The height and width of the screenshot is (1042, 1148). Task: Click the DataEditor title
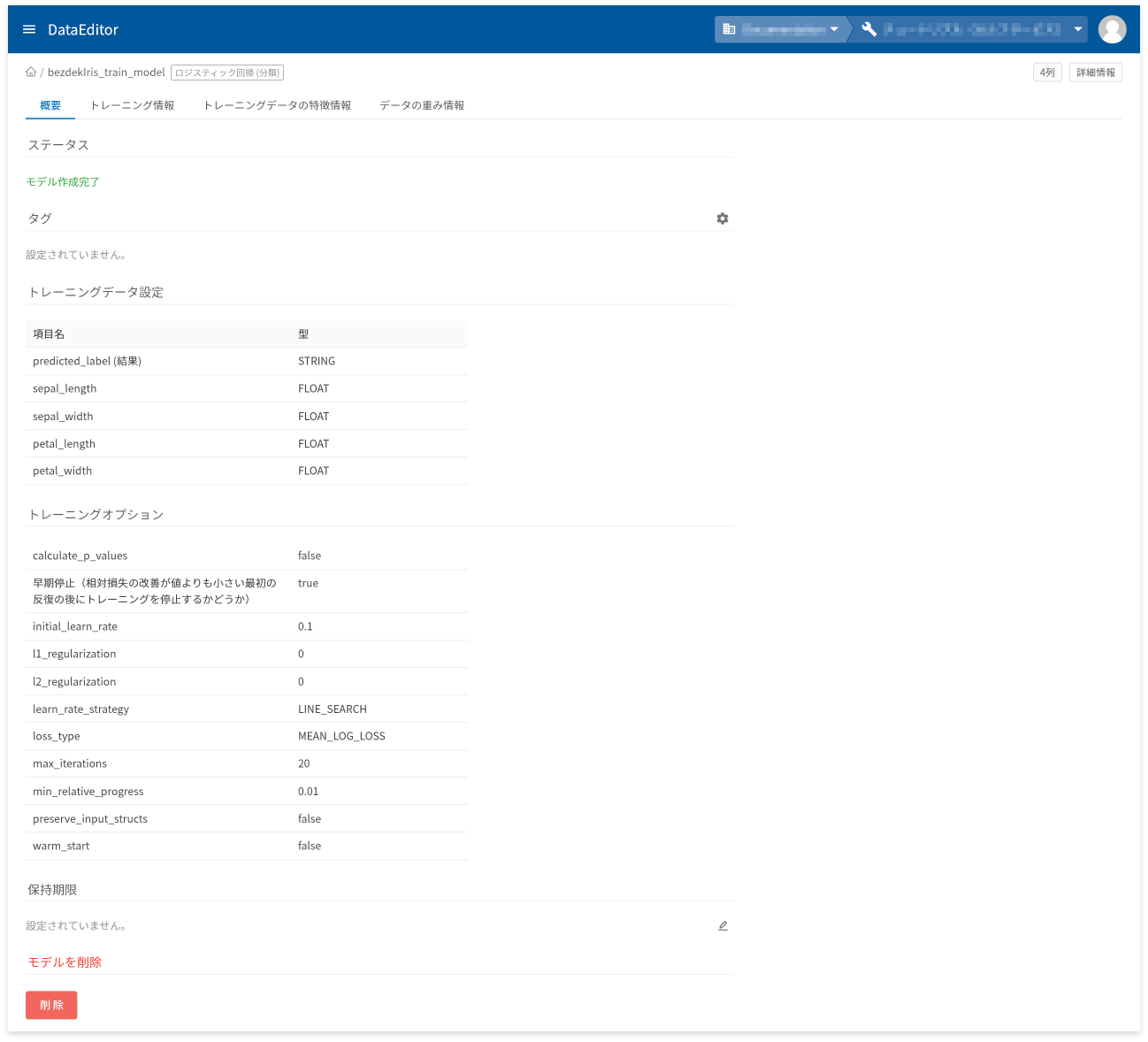83,29
